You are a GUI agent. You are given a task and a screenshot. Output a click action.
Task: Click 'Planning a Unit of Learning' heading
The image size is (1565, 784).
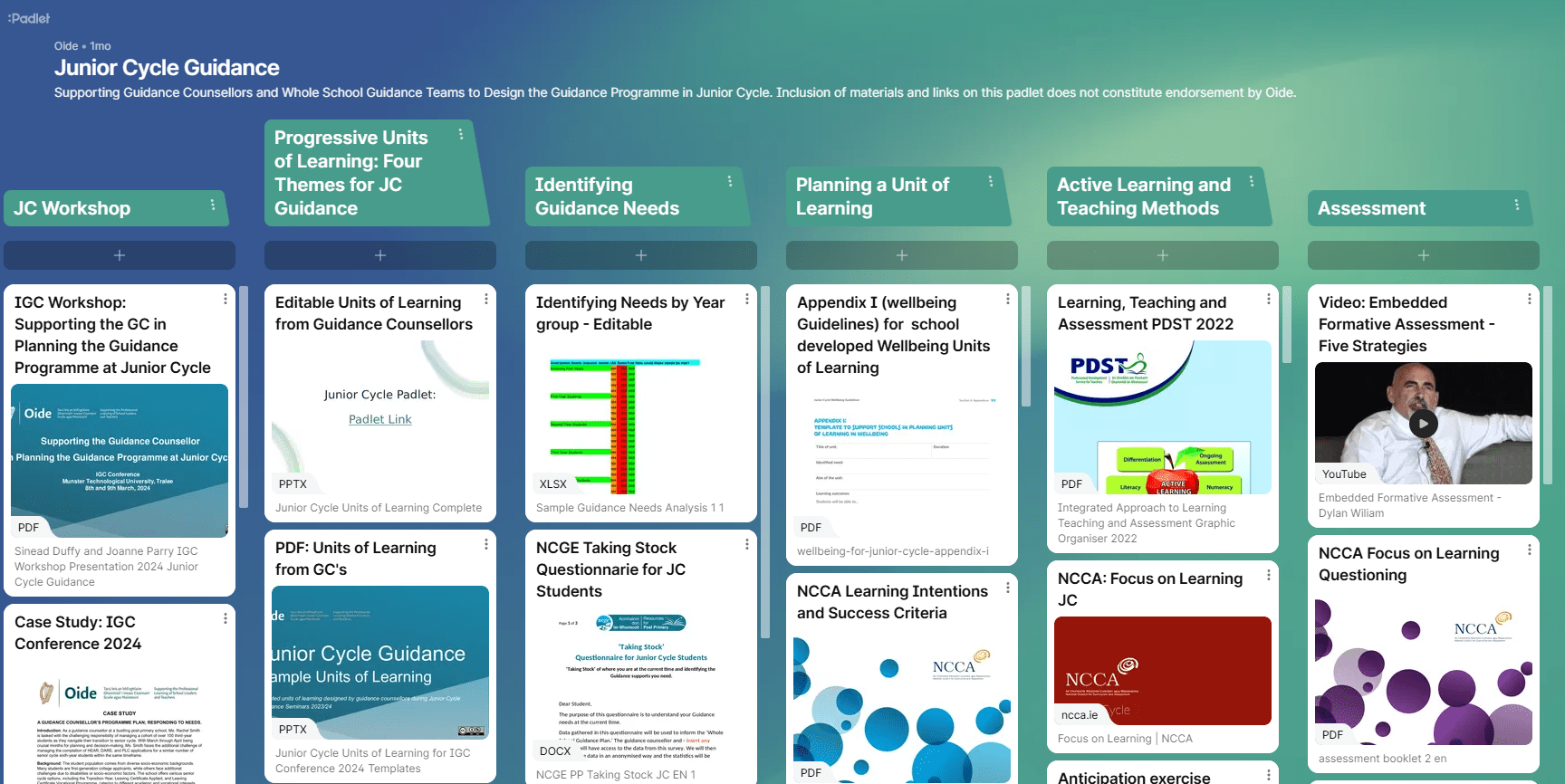point(872,196)
